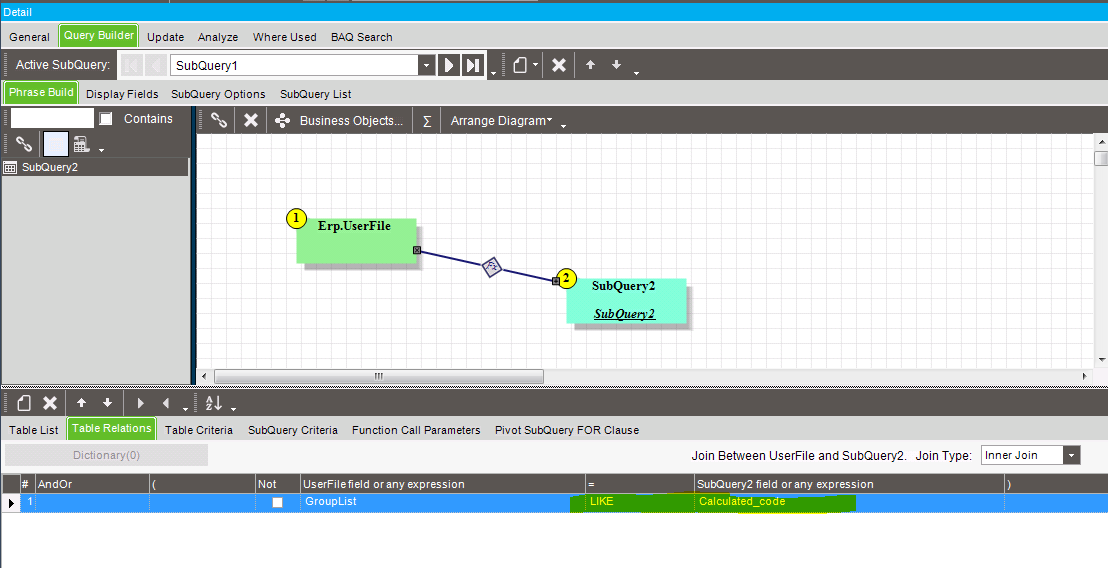Click the search input field in the left panel
The image size is (1108, 568).
point(52,119)
